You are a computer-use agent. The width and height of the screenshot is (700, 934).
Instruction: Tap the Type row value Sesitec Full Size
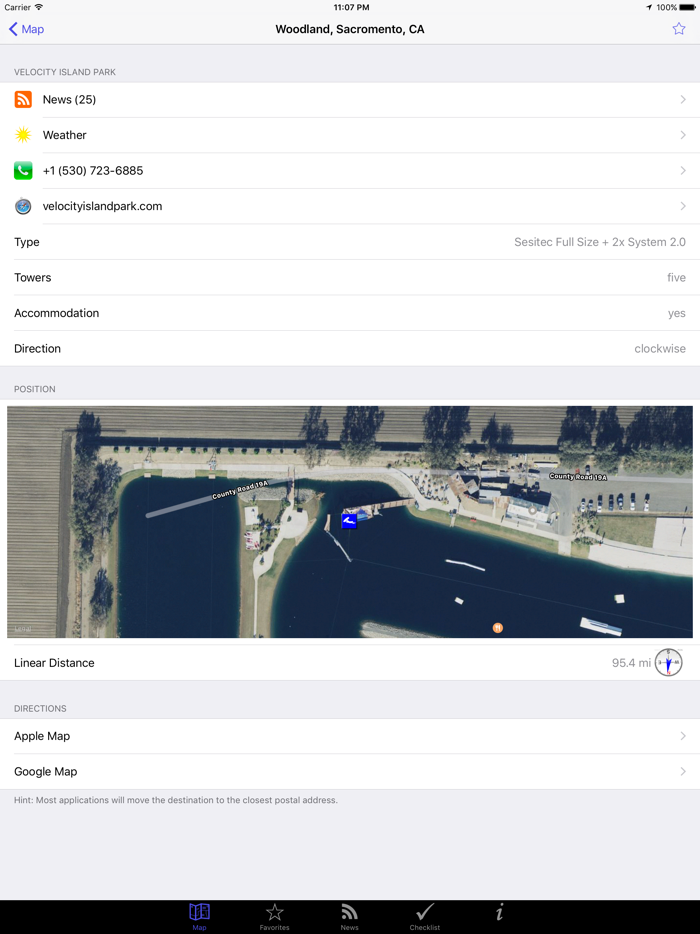coord(600,242)
